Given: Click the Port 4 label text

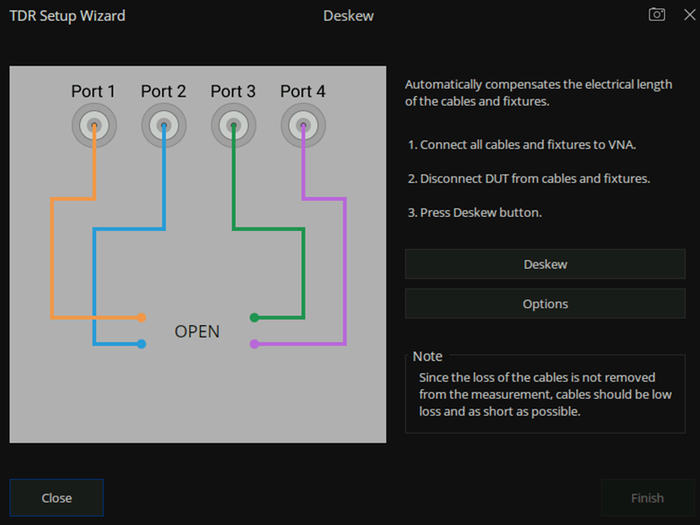Looking at the screenshot, I should pyautogui.click(x=303, y=92).
